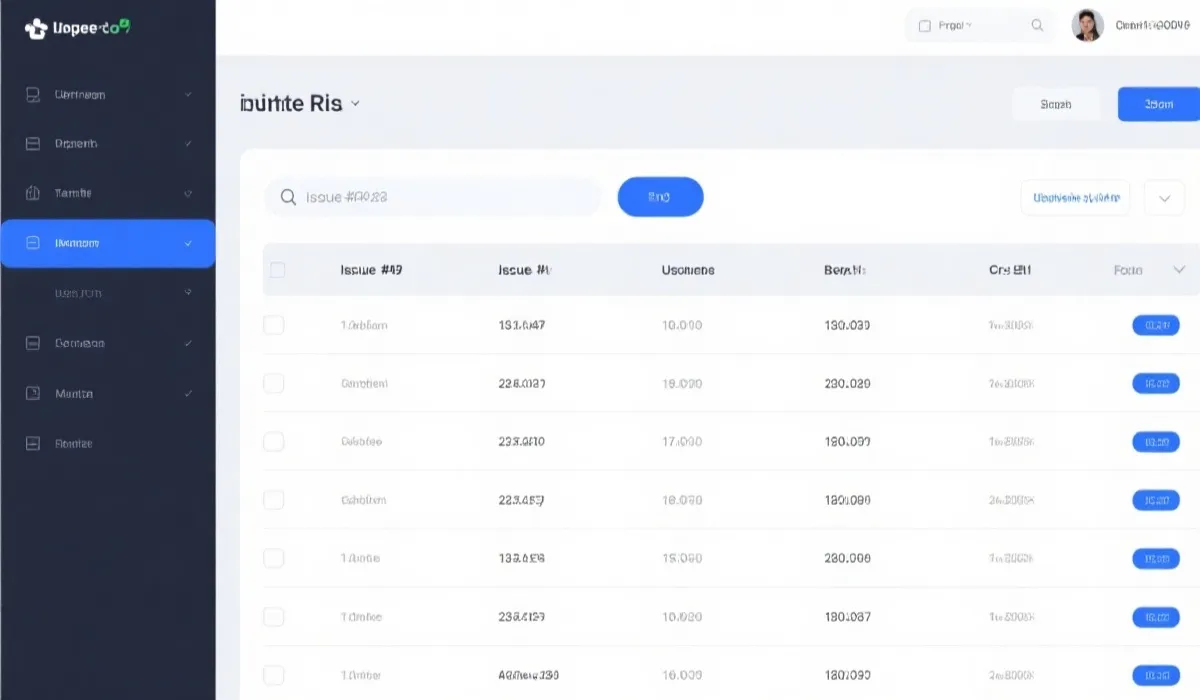
Task: Open the page title dropdown chevron
Action: pos(355,104)
